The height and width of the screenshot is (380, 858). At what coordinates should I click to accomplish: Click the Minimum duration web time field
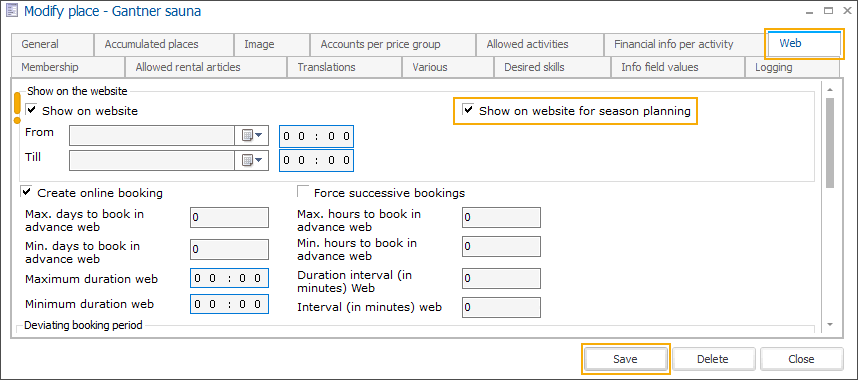pyautogui.click(x=229, y=304)
